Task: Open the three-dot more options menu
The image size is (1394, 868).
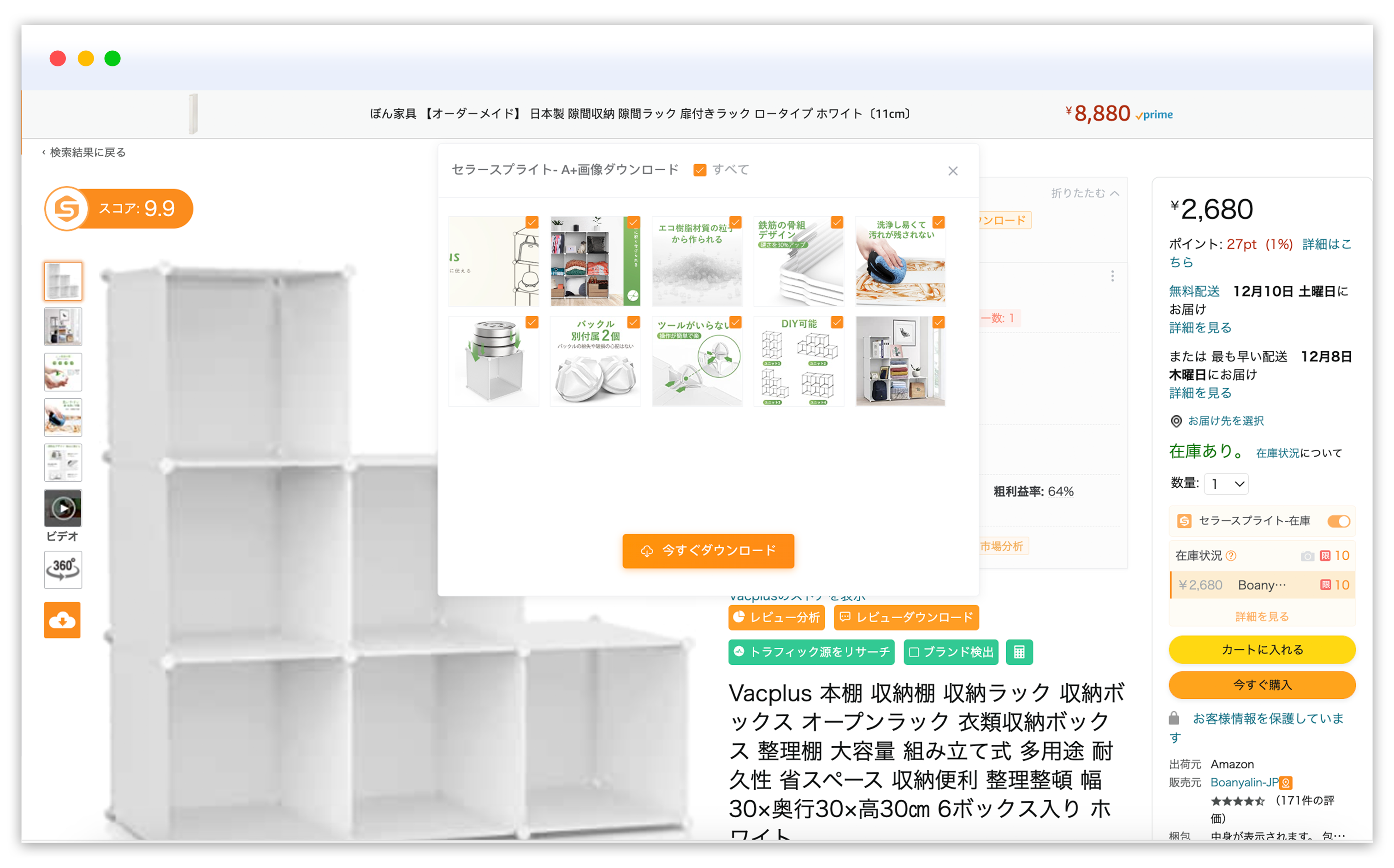Action: 1113,276
